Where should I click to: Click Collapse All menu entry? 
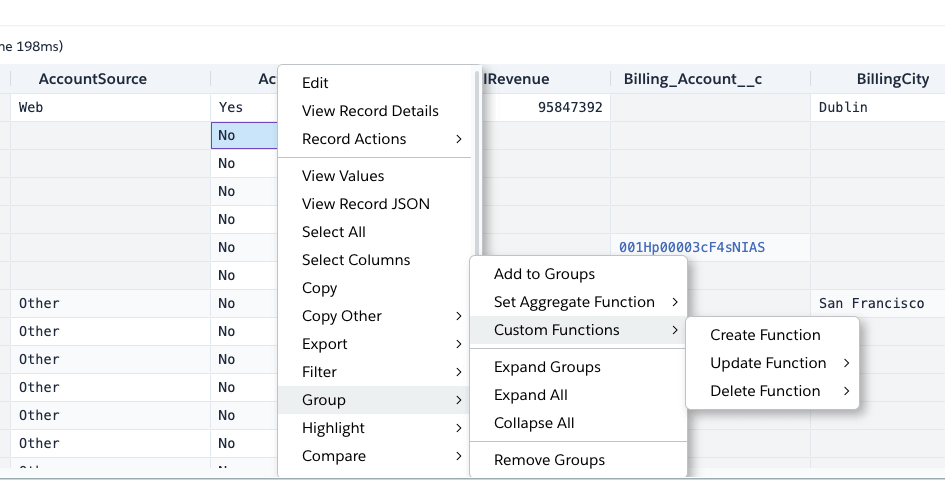click(534, 423)
